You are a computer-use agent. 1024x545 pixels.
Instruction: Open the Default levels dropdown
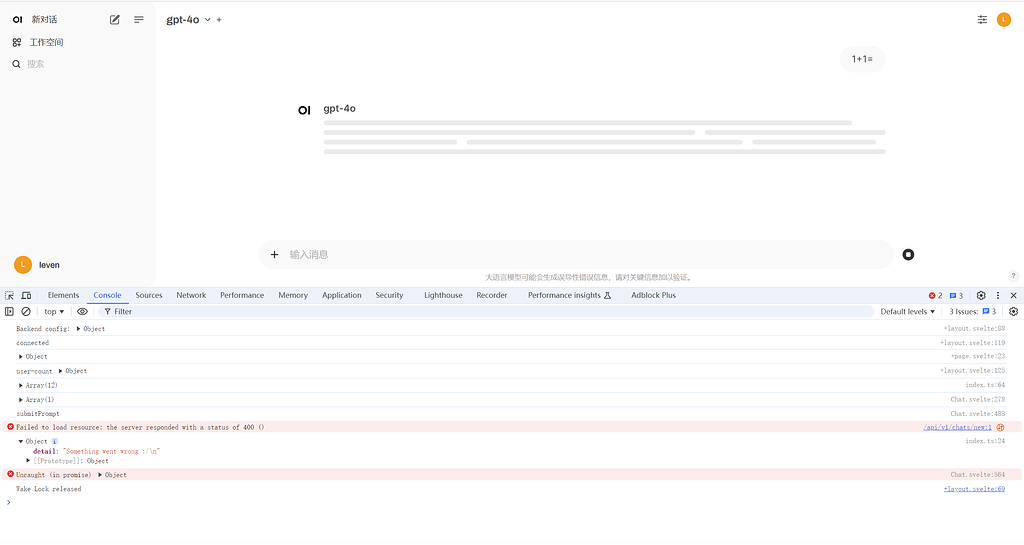pyautogui.click(x=907, y=312)
